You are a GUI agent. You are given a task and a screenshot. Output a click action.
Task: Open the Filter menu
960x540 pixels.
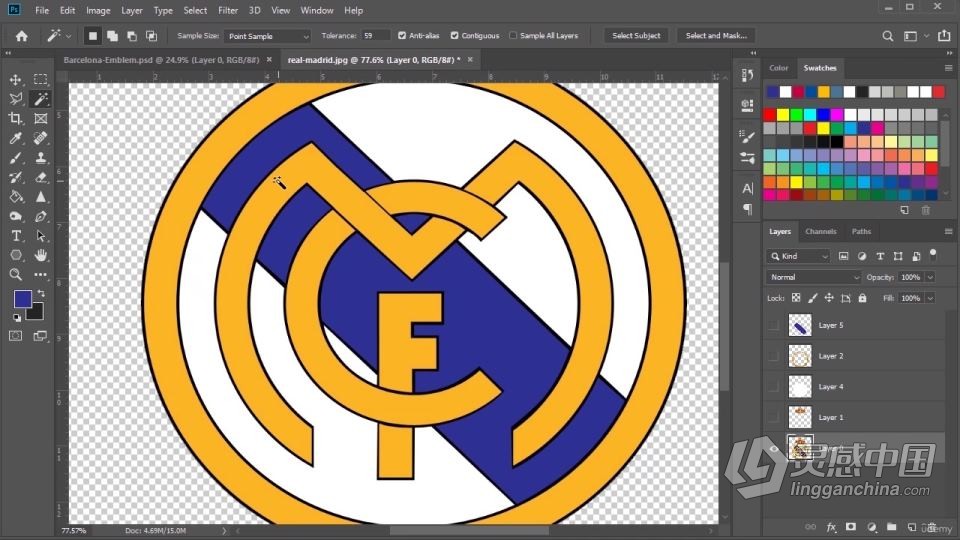228,10
